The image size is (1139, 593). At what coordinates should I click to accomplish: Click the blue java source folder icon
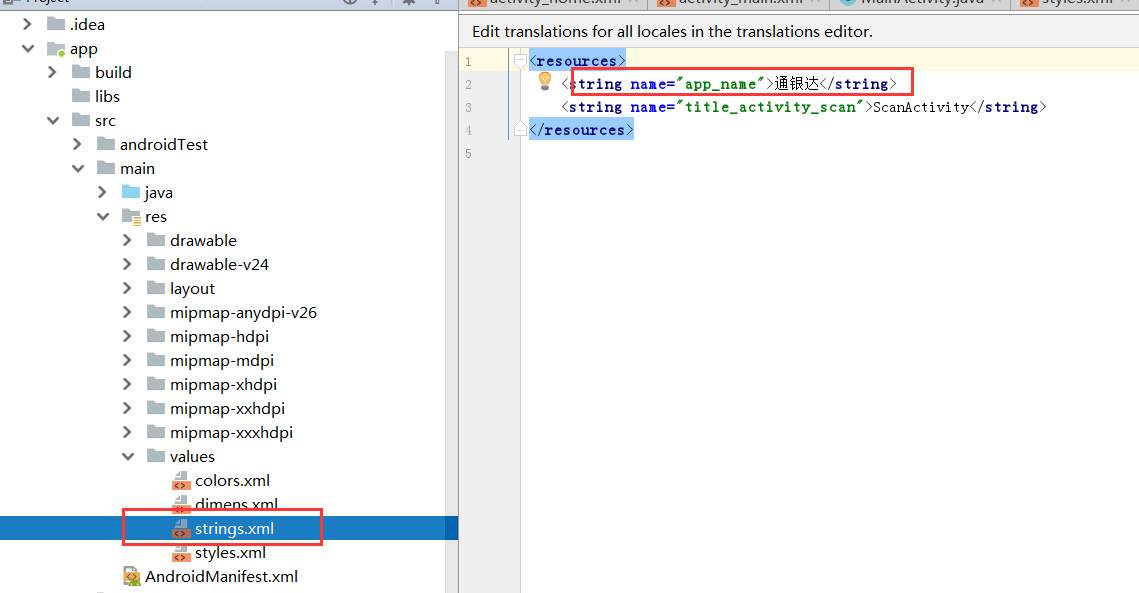click(x=131, y=192)
